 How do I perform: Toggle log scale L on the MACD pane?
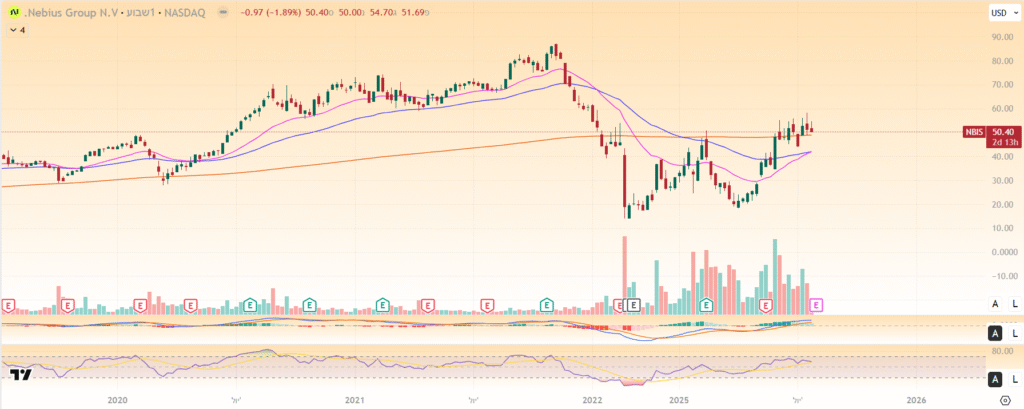1014,334
